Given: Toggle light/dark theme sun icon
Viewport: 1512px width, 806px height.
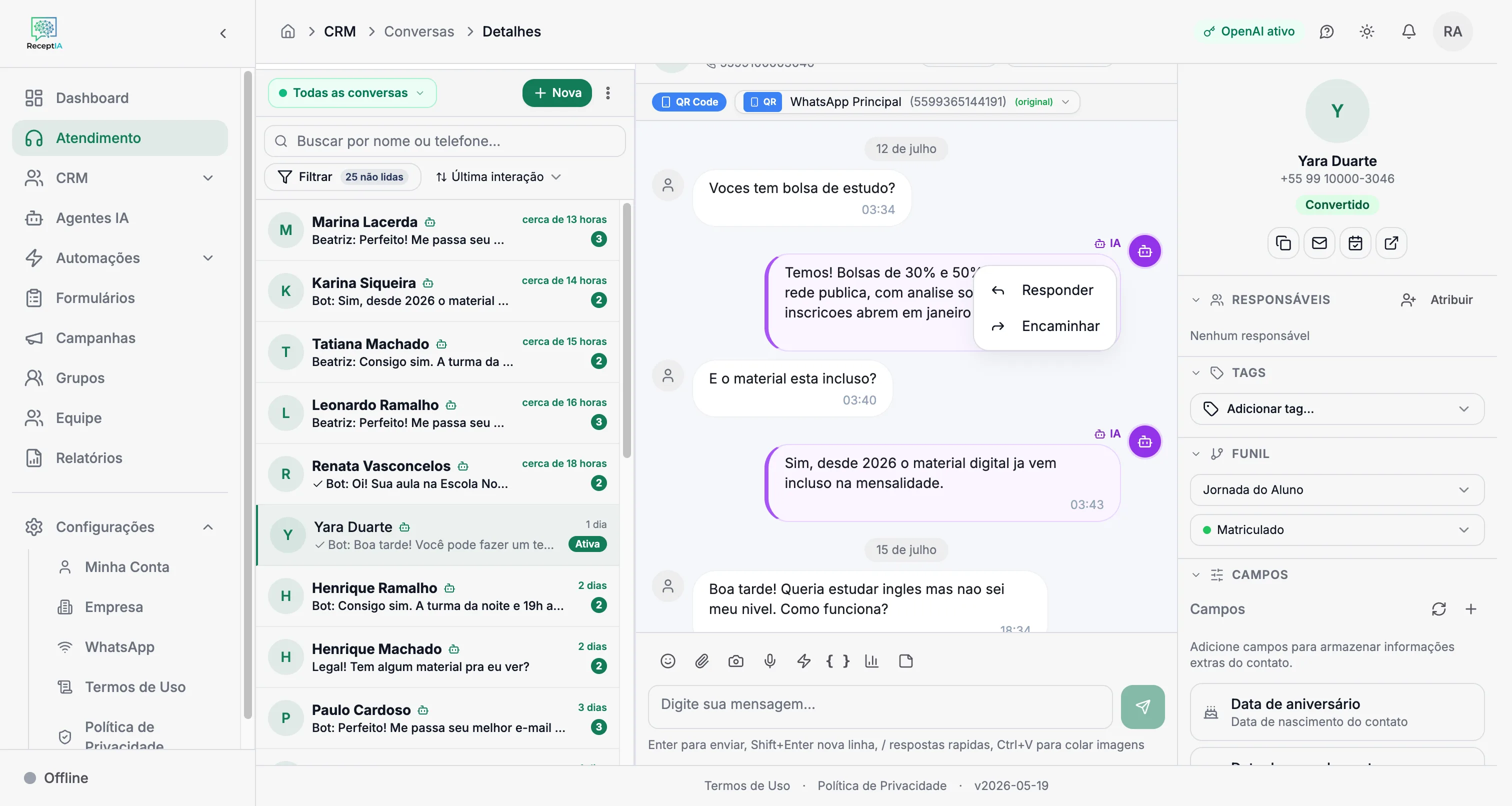Looking at the screenshot, I should (x=1367, y=31).
